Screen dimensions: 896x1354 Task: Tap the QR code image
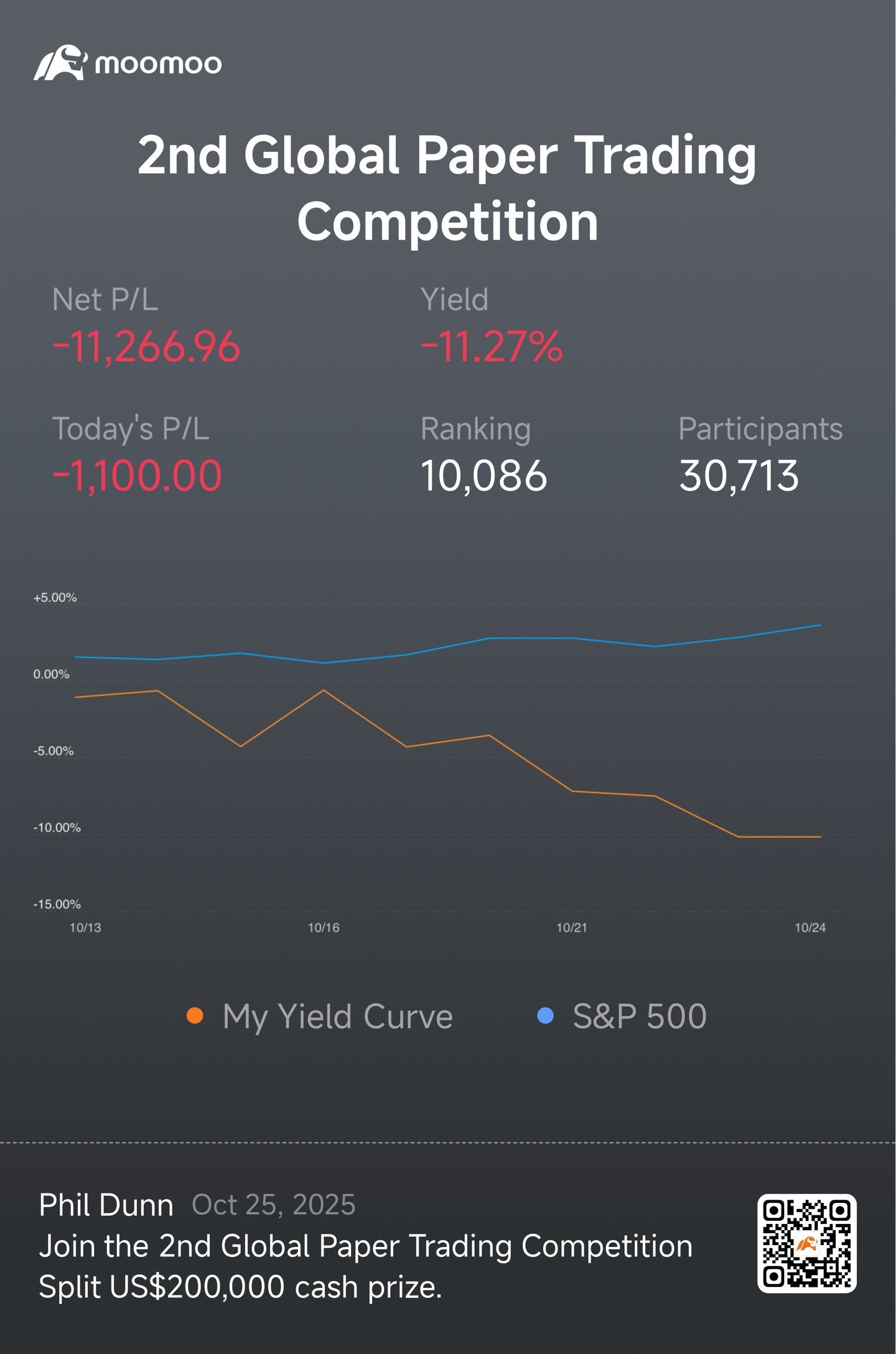806,1243
